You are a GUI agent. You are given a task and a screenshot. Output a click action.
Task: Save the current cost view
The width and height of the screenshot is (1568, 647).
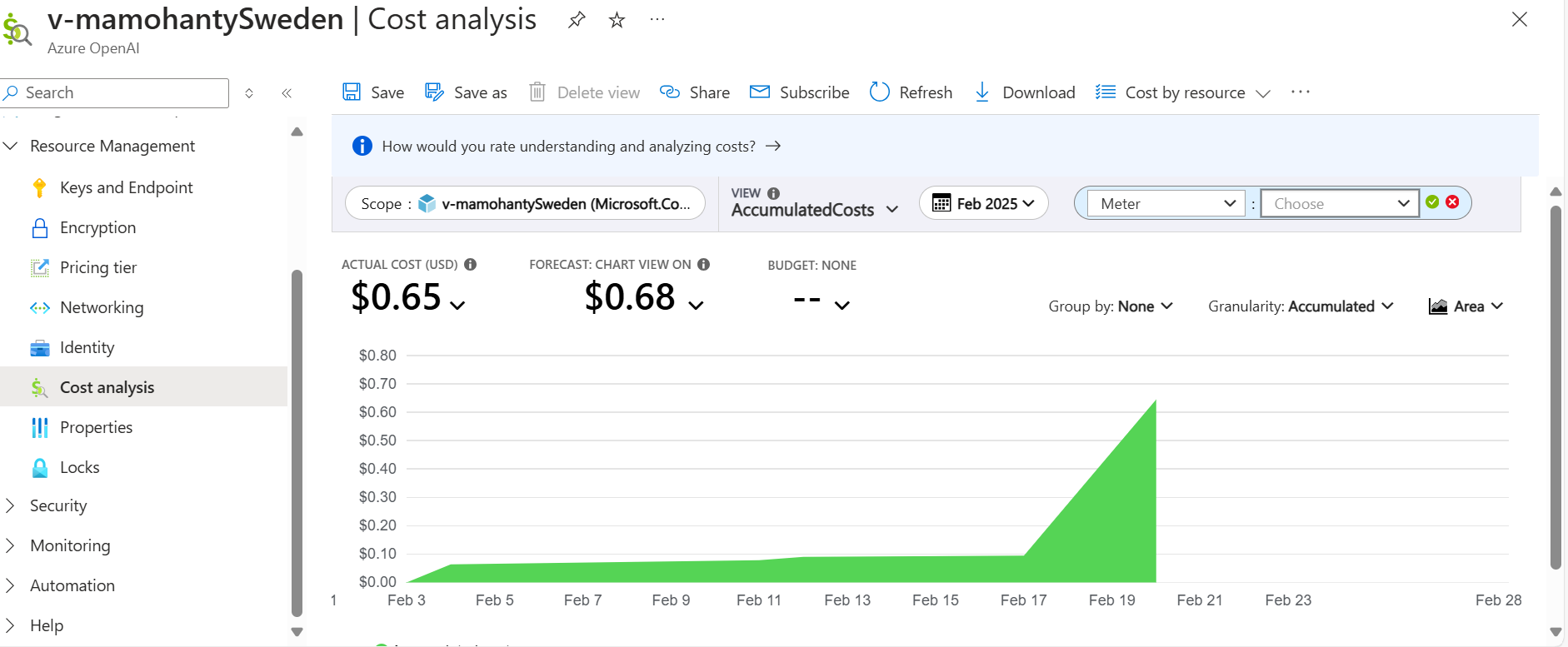click(x=373, y=92)
